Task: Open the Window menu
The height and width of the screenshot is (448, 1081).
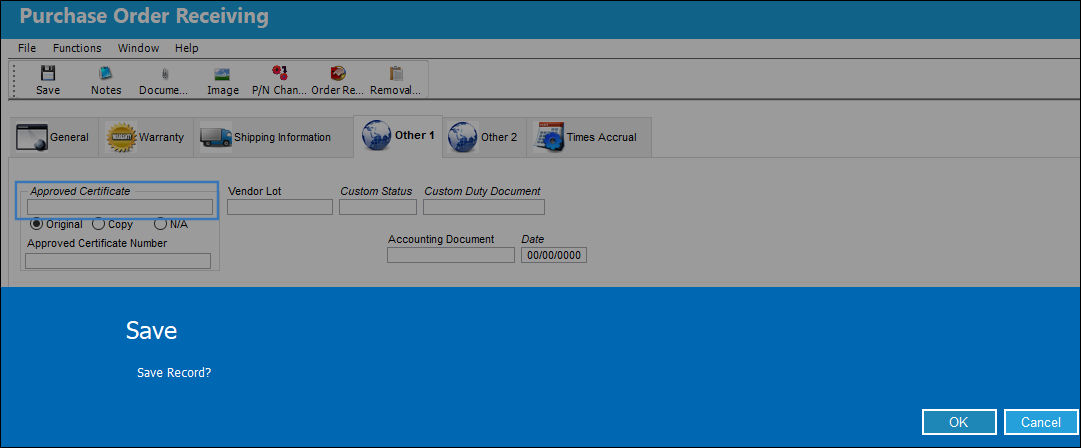Action: (138, 48)
